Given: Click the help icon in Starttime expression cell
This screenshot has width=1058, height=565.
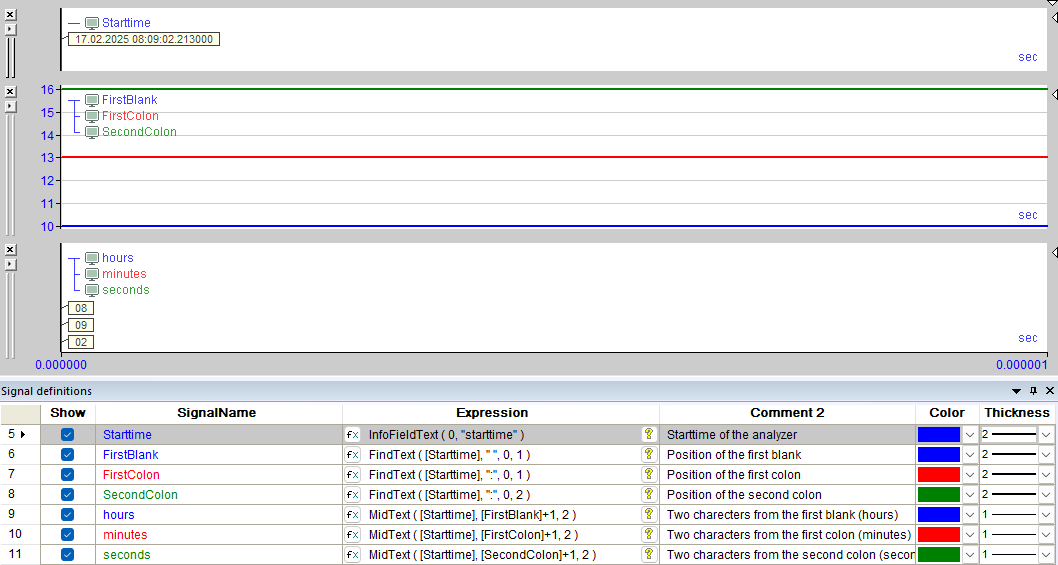Looking at the screenshot, I should tap(649, 435).
